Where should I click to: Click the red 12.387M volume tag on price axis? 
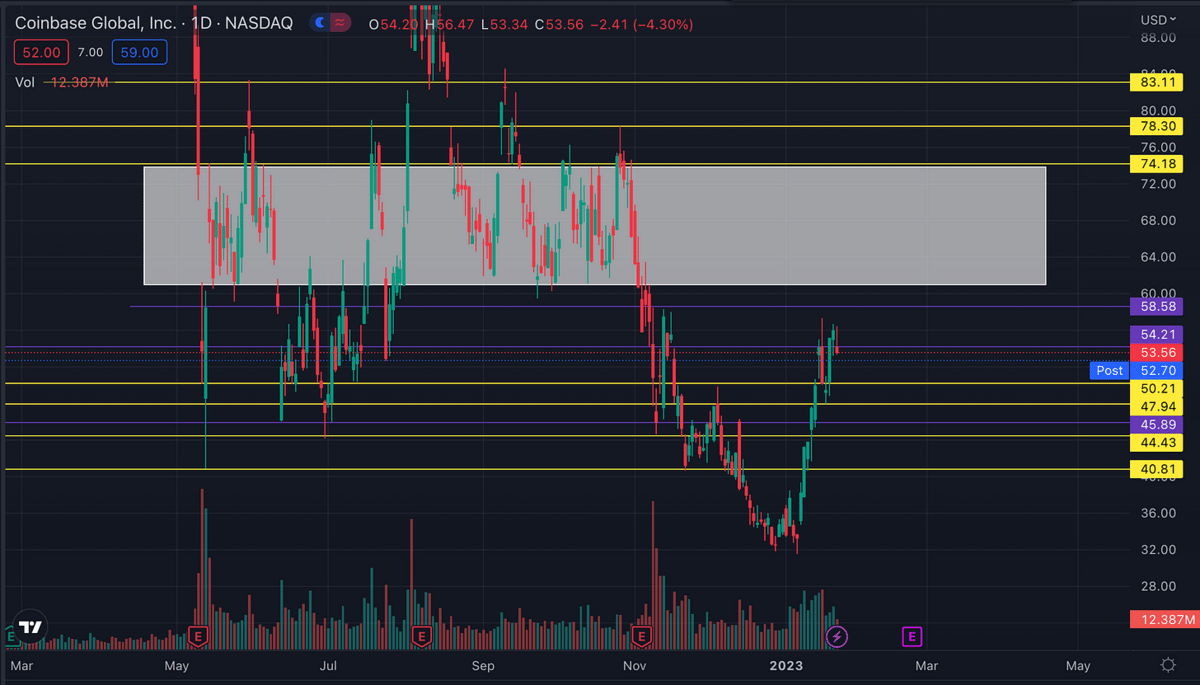1163,621
